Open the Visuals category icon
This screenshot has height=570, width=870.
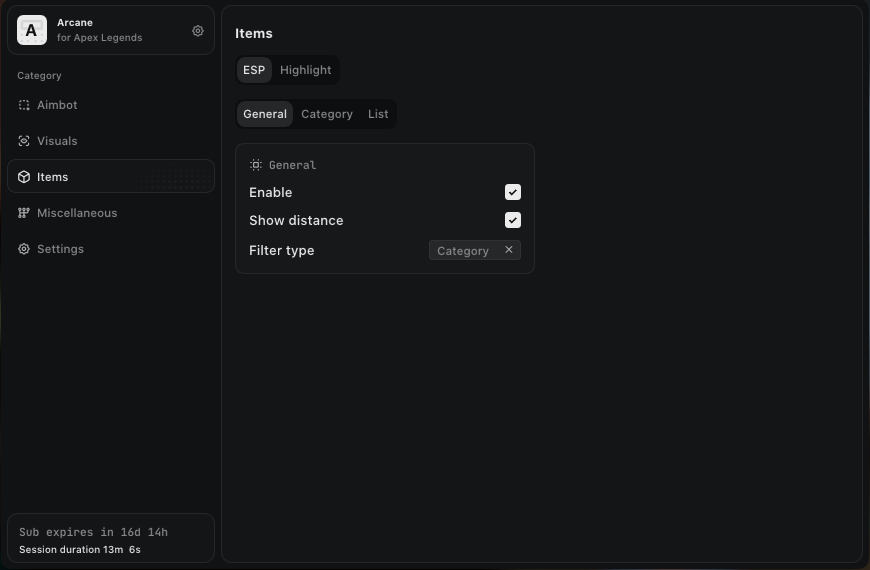pos(24,141)
